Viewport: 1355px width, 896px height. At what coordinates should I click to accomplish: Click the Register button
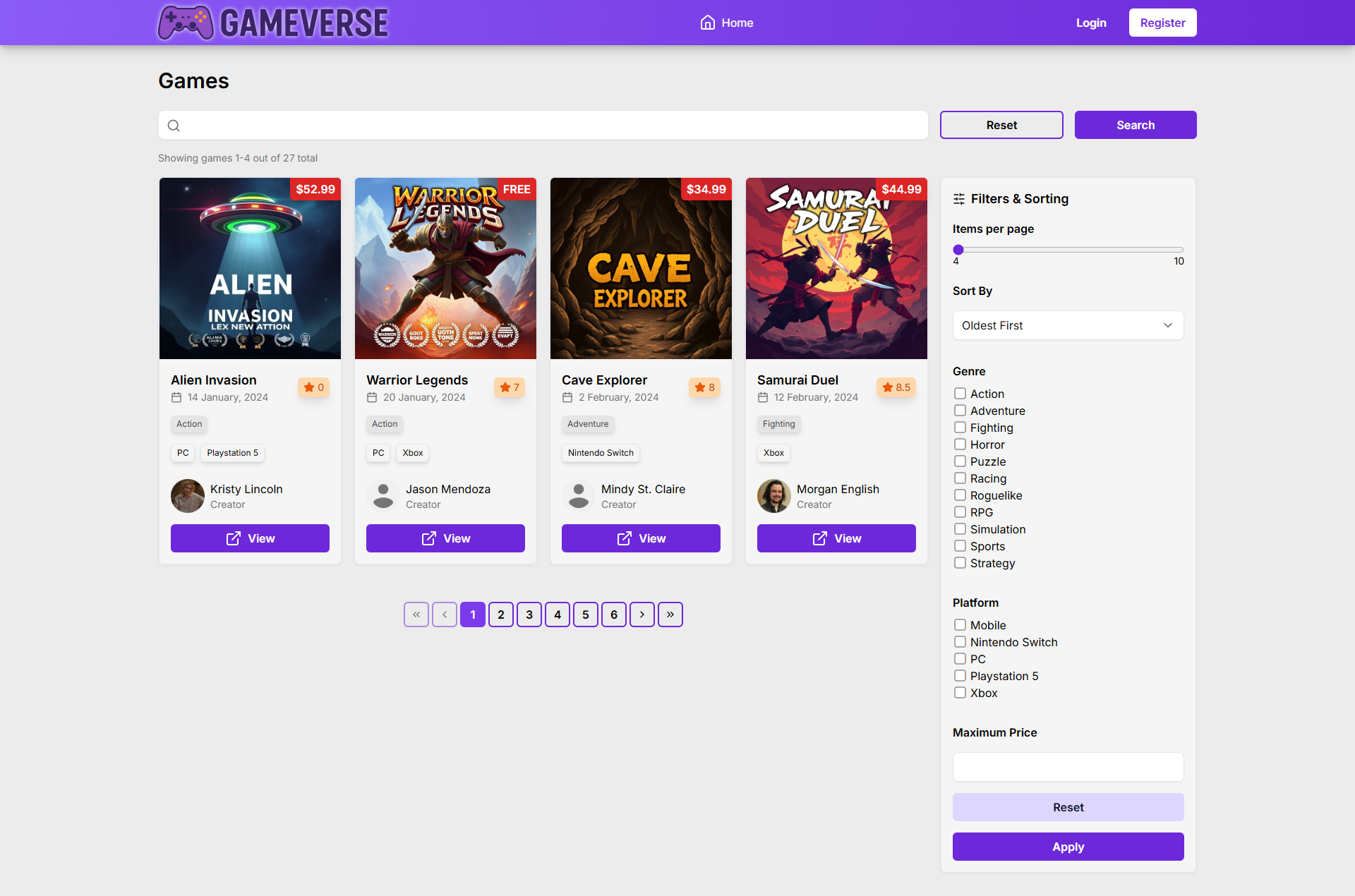[x=1162, y=23]
